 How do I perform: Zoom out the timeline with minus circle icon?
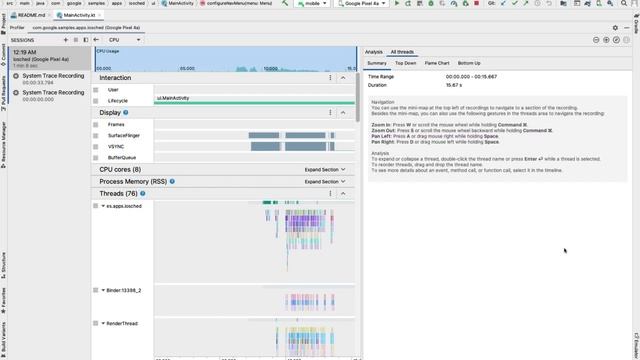[x=596, y=40]
